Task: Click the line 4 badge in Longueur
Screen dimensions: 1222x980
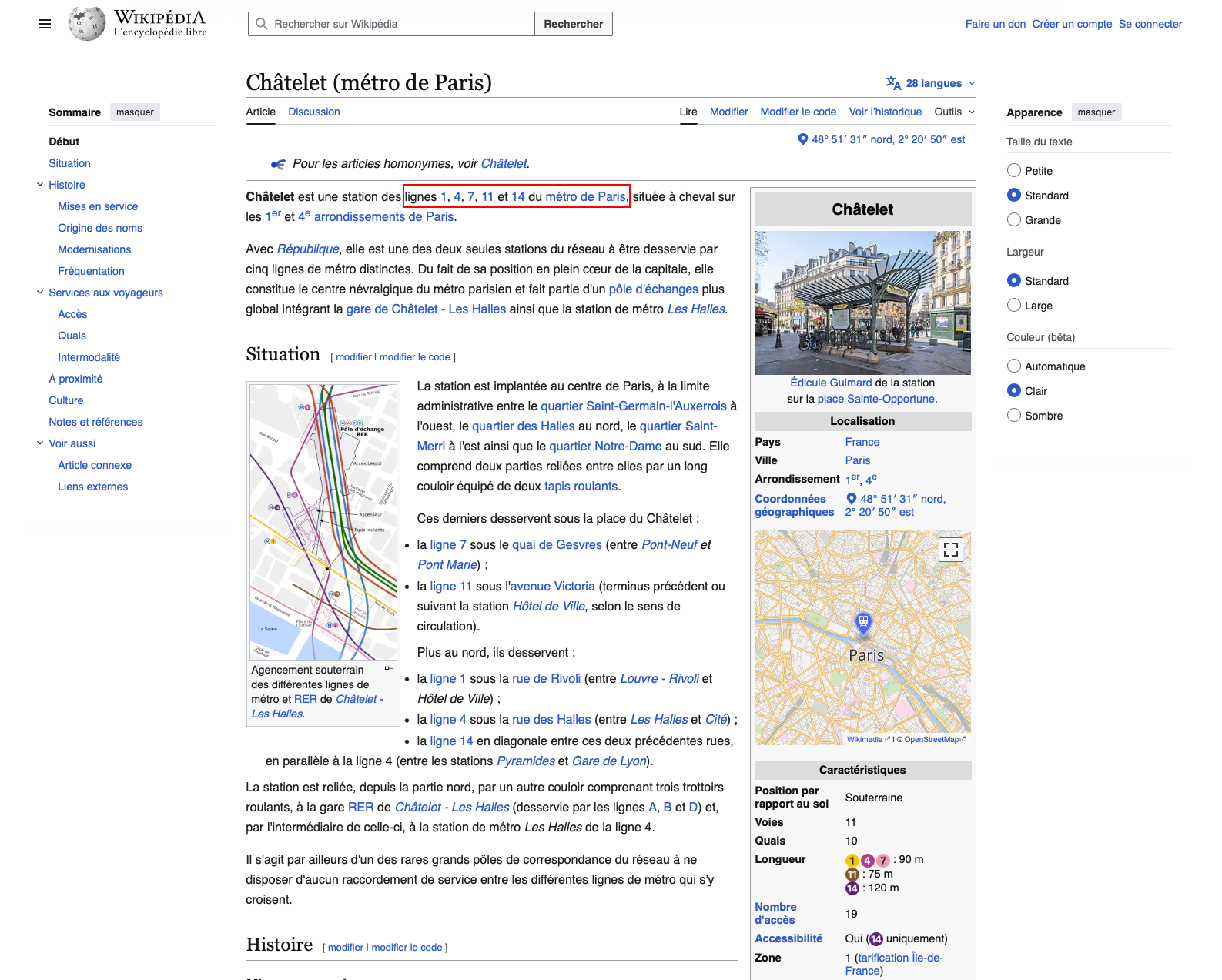Action: [x=868, y=860]
